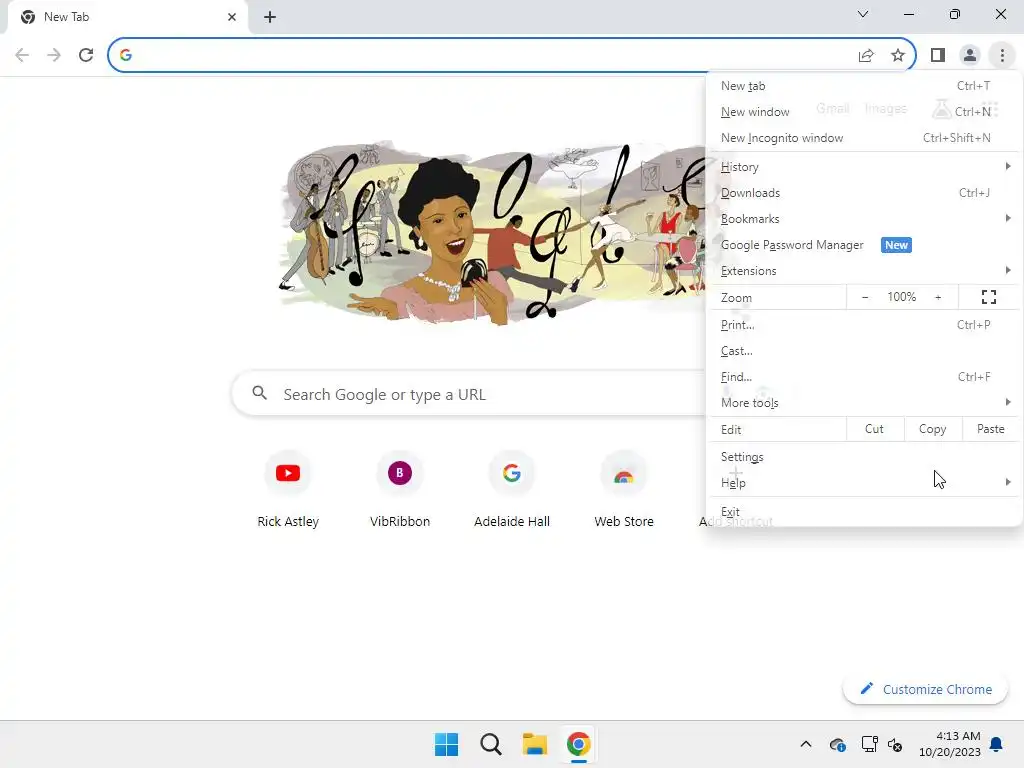Open the tab search chevron
This screenshot has width=1024, height=768.
point(863,14)
